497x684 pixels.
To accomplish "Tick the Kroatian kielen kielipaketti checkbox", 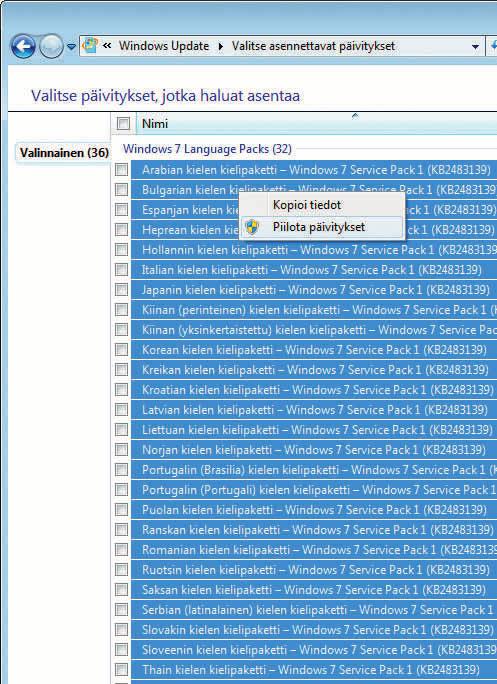I will click(x=121, y=390).
